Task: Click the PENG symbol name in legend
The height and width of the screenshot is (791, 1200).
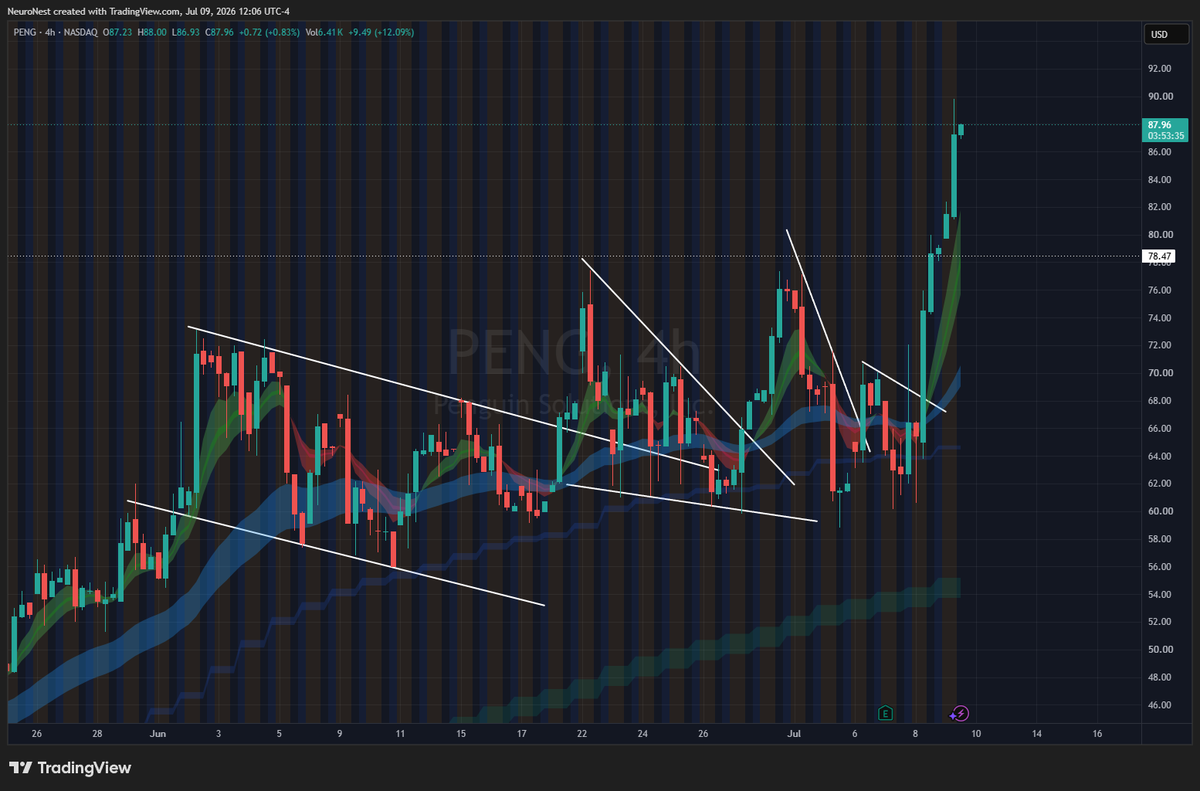Action: pyautogui.click(x=25, y=32)
